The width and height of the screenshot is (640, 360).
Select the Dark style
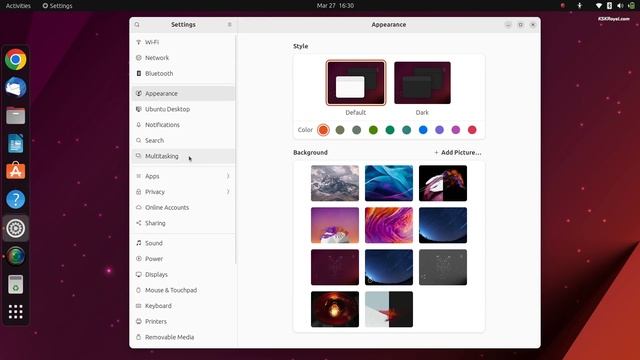[422, 83]
